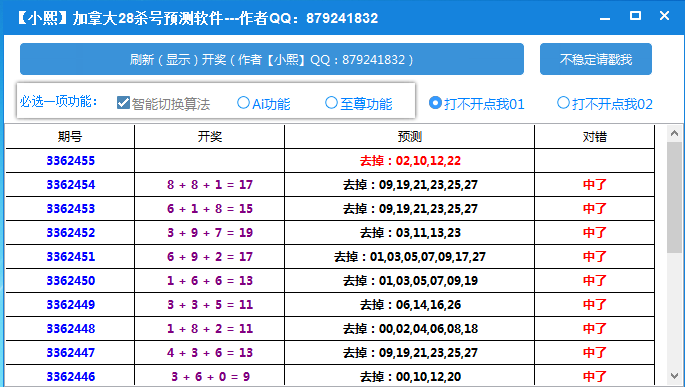Click 中了 result in row 3362450
The width and height of the screenshot is (685, 387).
(x=595, y=281)
